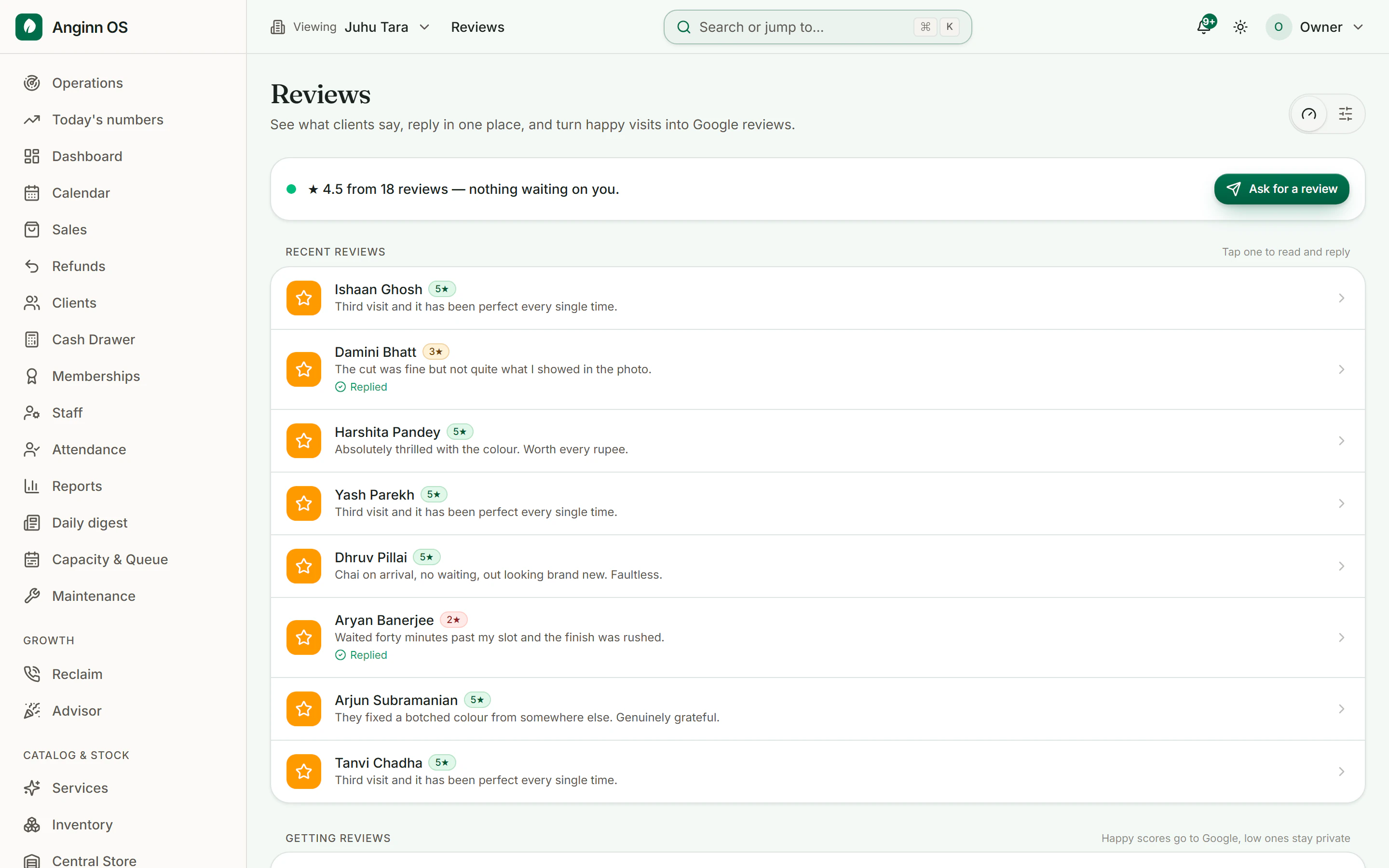Click the Sales bag icon
Viewport: 1389px width, 868px height.
tap(32, 230)
